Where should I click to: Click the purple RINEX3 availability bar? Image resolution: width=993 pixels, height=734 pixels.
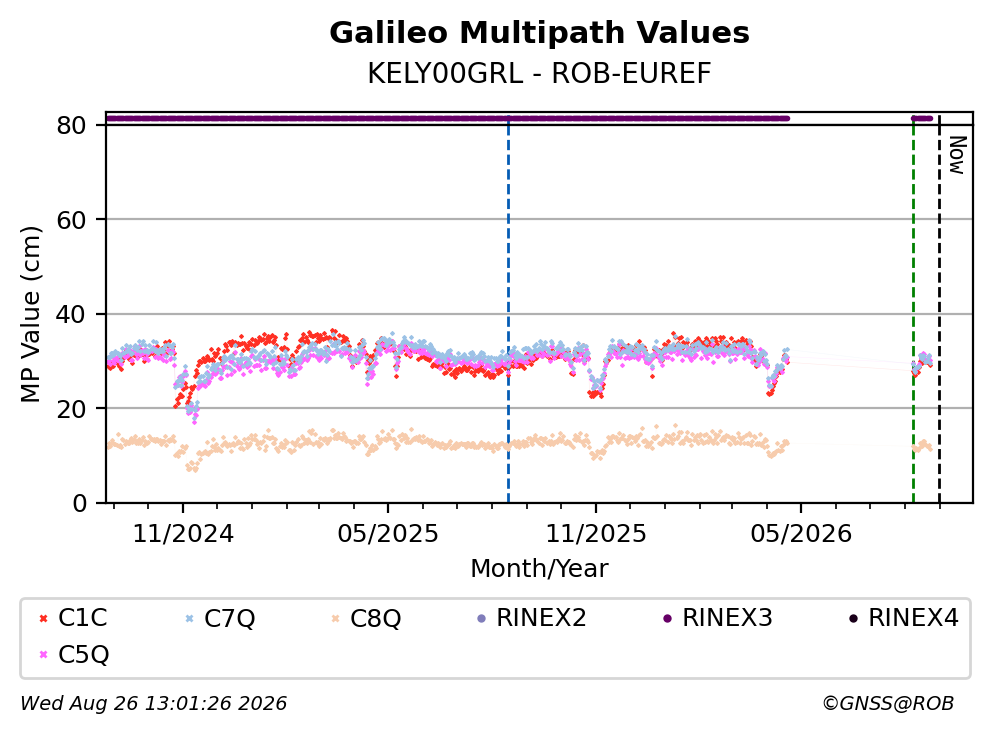tap(448, 118)
